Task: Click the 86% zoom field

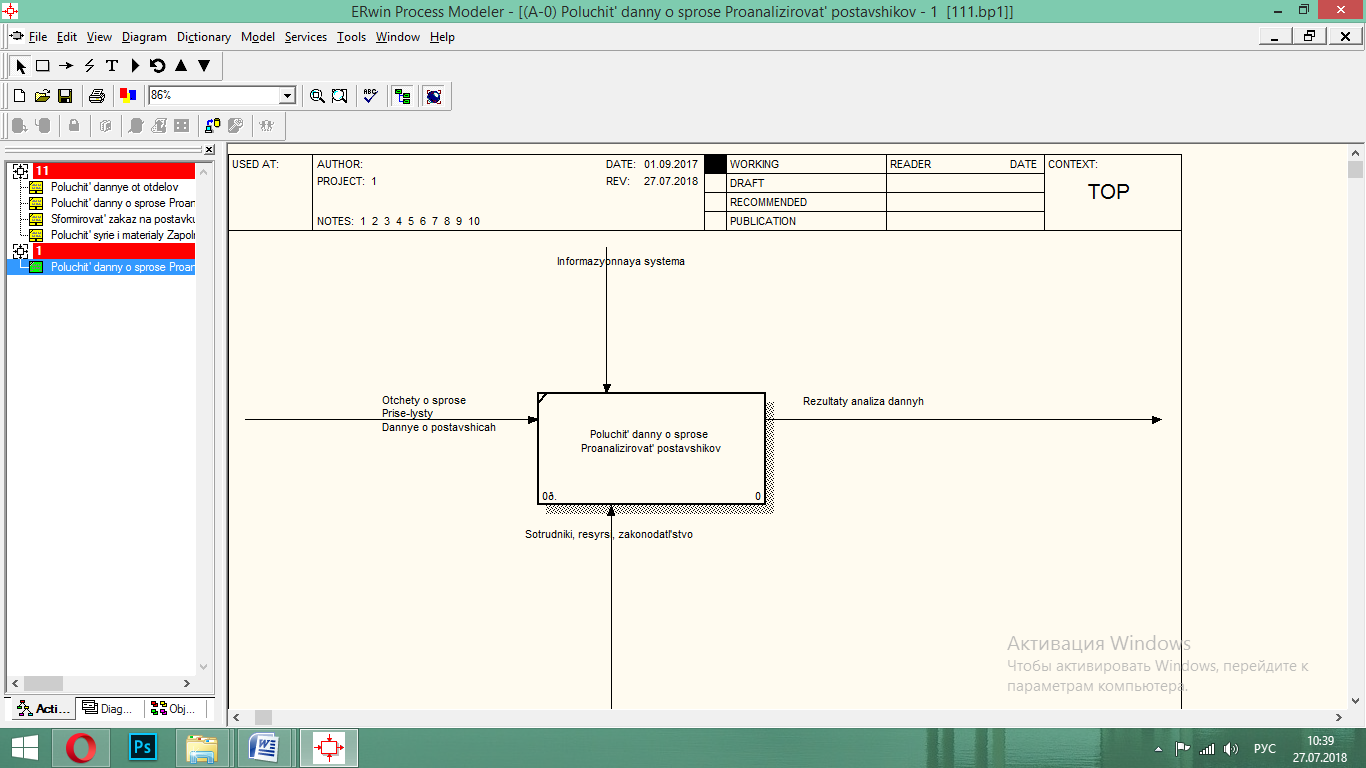Action: tap(214, 95)
